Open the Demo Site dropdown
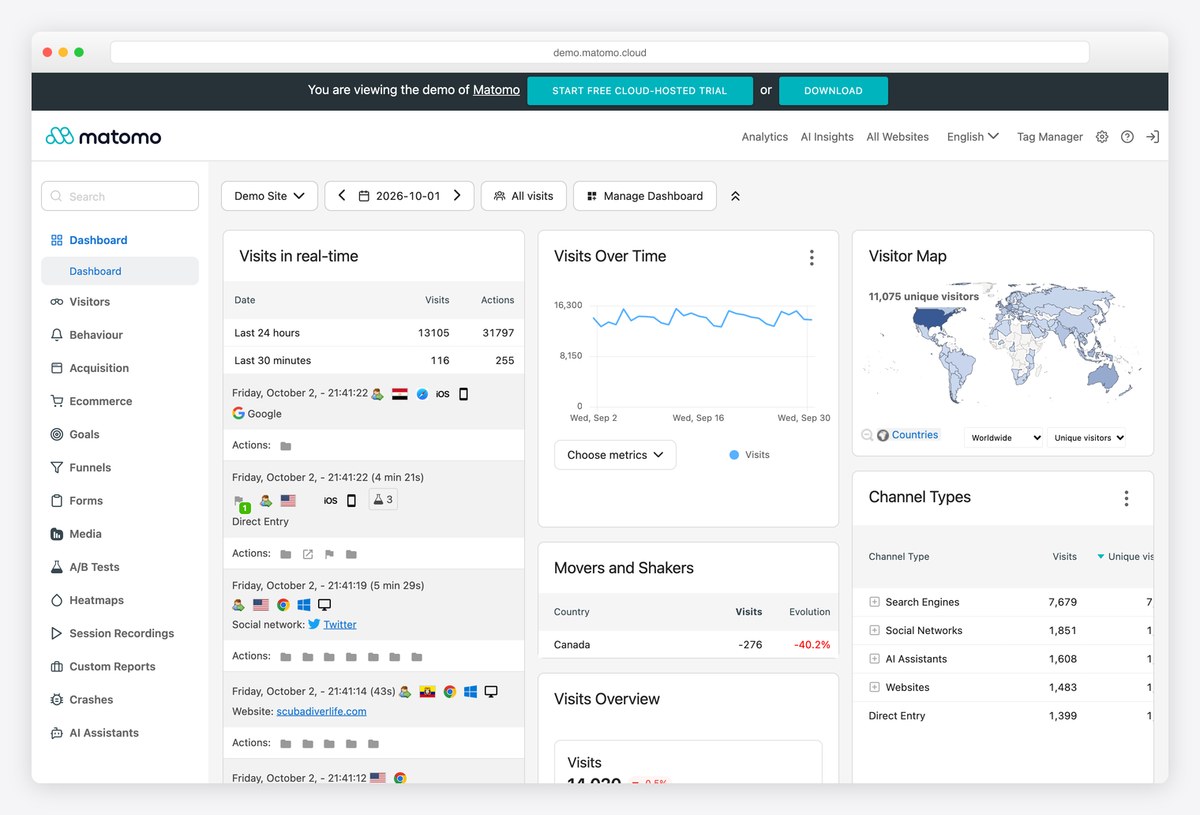 click(x=269, y=196)
